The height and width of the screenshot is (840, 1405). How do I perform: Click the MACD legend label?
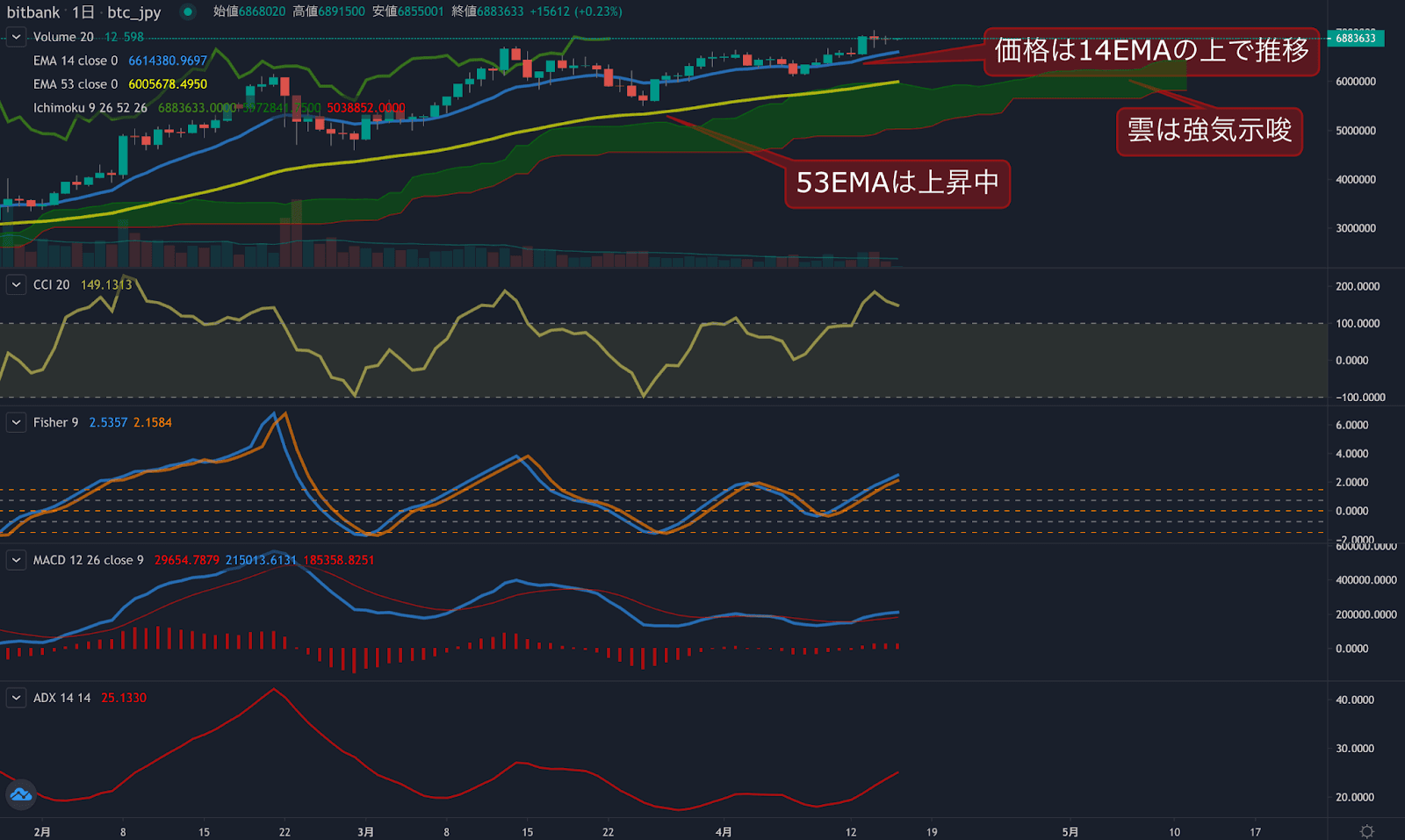88,559
